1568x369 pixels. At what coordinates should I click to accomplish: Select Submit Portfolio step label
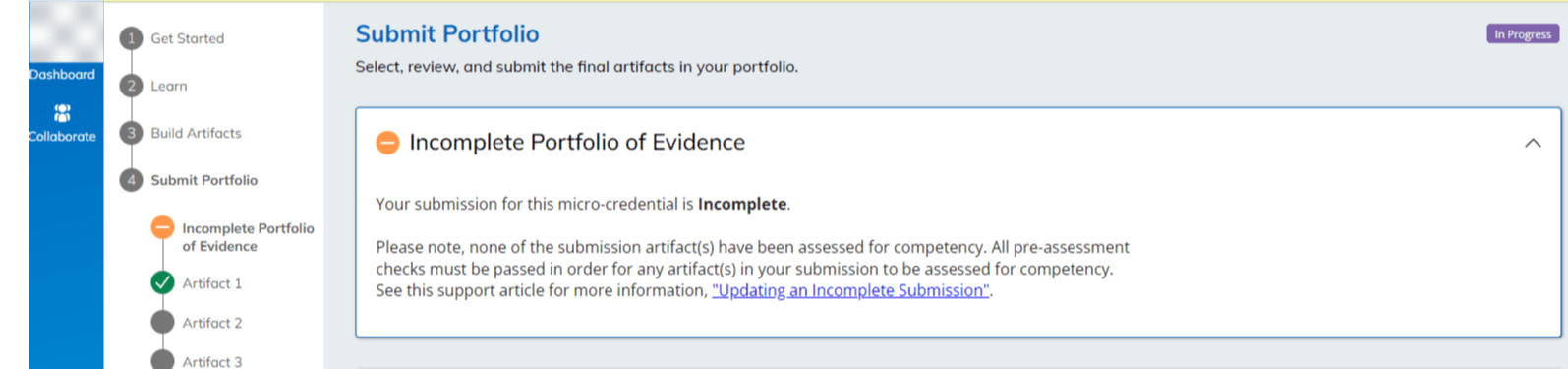pyautogui.click(x=204, y=180)
